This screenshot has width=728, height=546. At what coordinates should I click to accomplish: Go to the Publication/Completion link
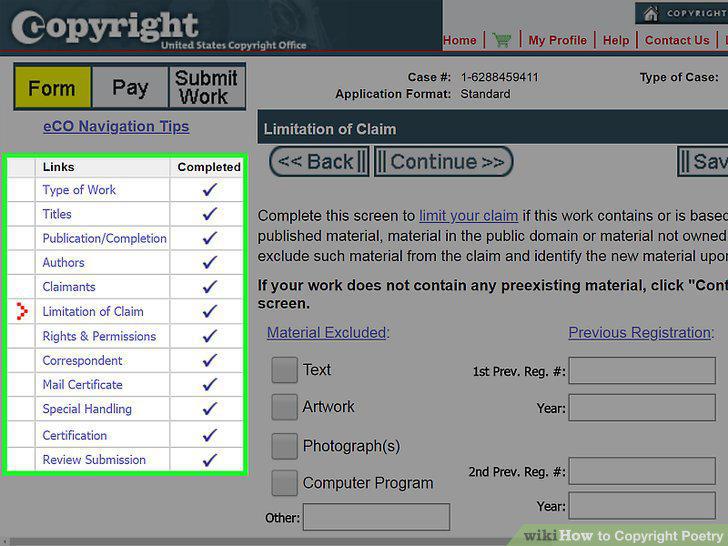[x=104, y=238]
